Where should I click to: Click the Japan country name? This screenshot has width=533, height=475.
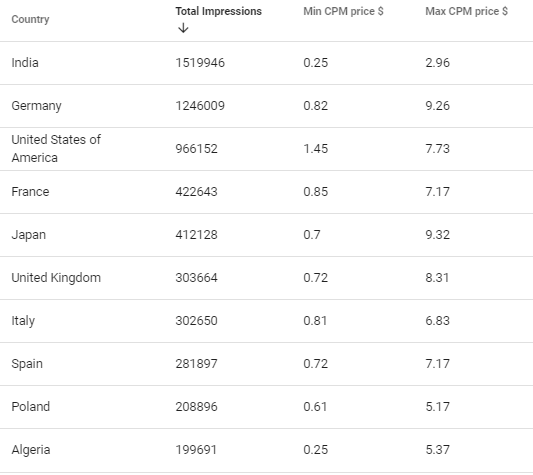click(29, 235)
